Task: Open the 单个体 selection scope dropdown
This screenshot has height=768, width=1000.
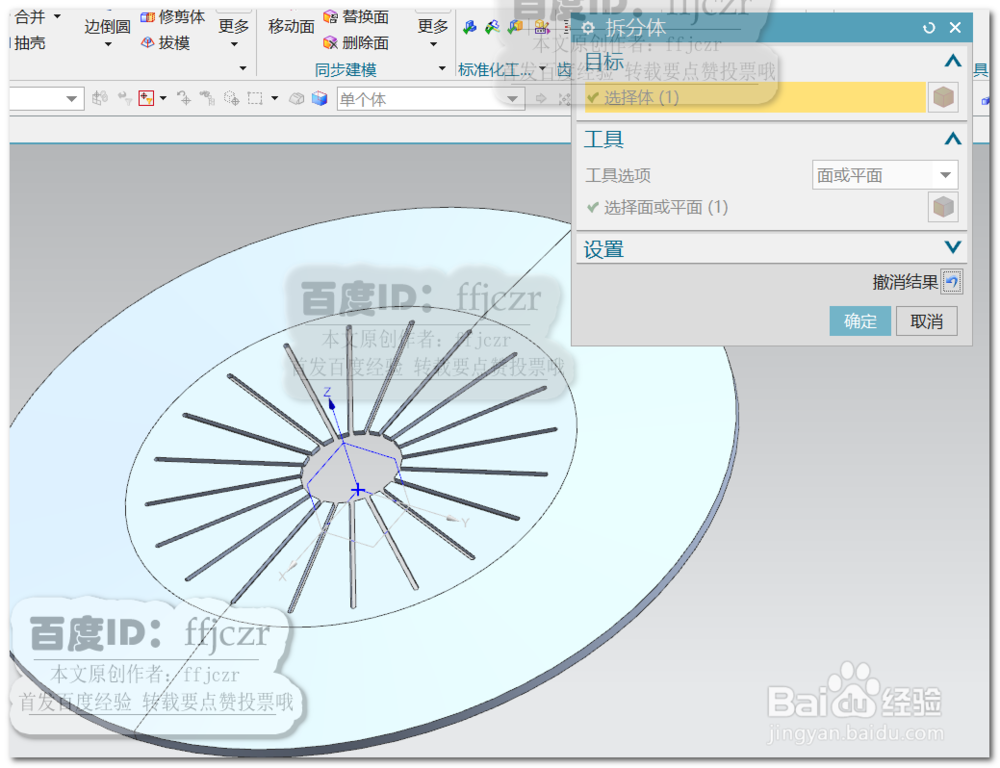Action: pos(511,99)
